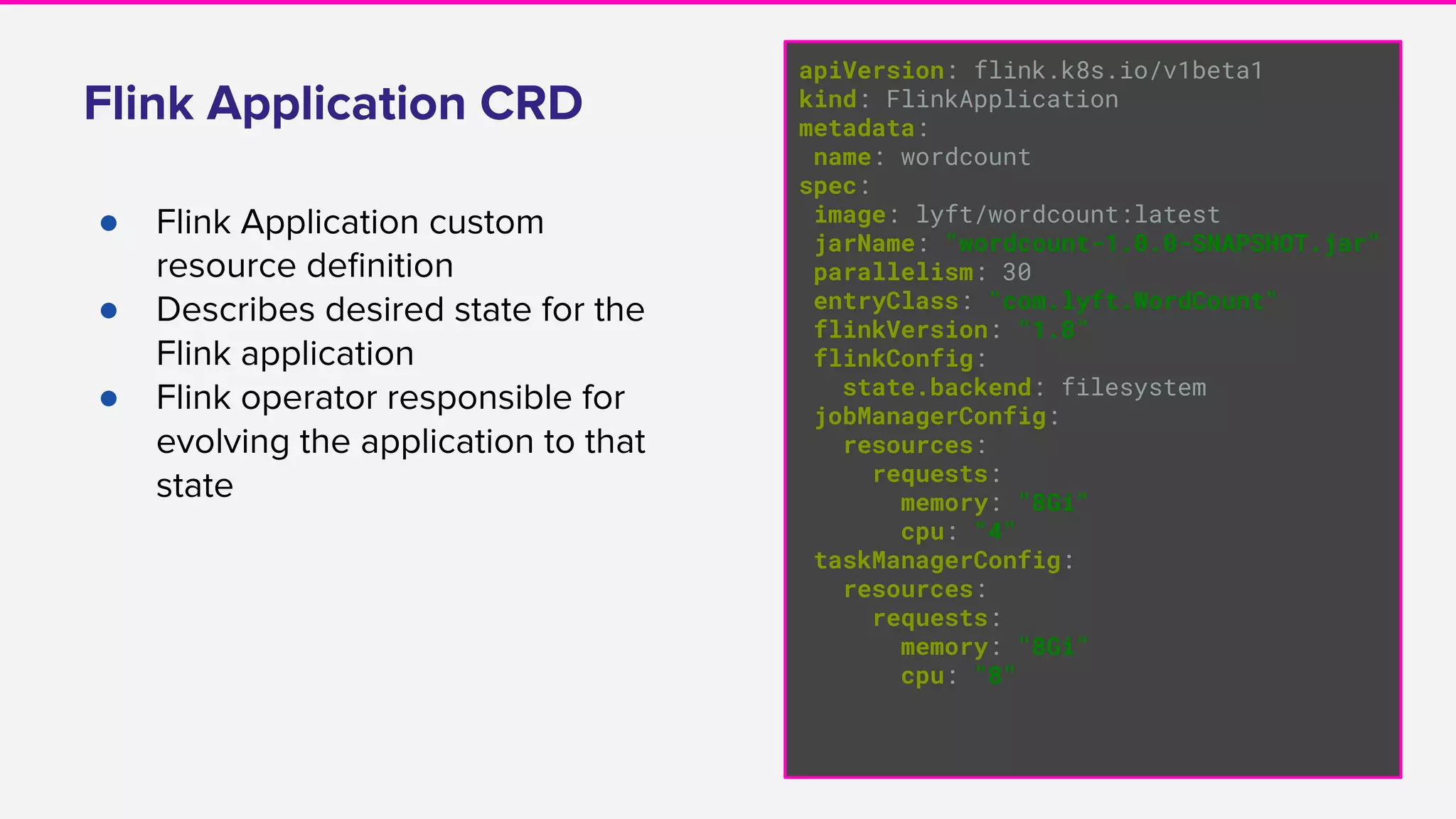Image resolution: width=1456 pixels, height=819 pixels.
Task: Click the 'cpu: "8"' line
Action: 958,676
